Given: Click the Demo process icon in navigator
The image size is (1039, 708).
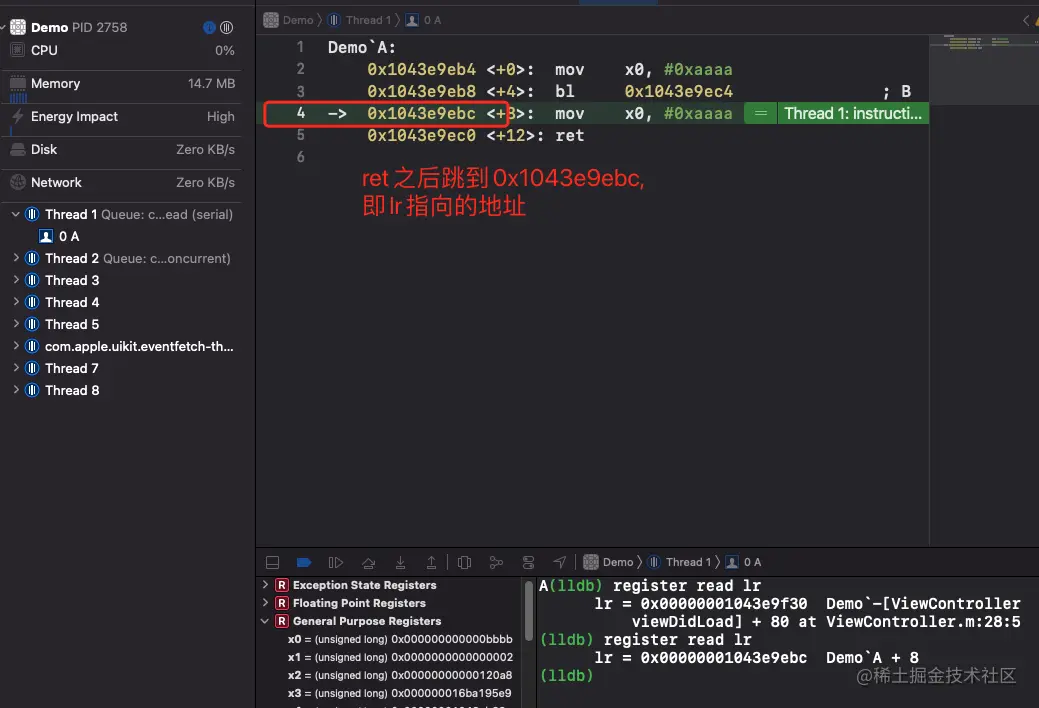Looking at the screenshot, I should tap(18, 27).
